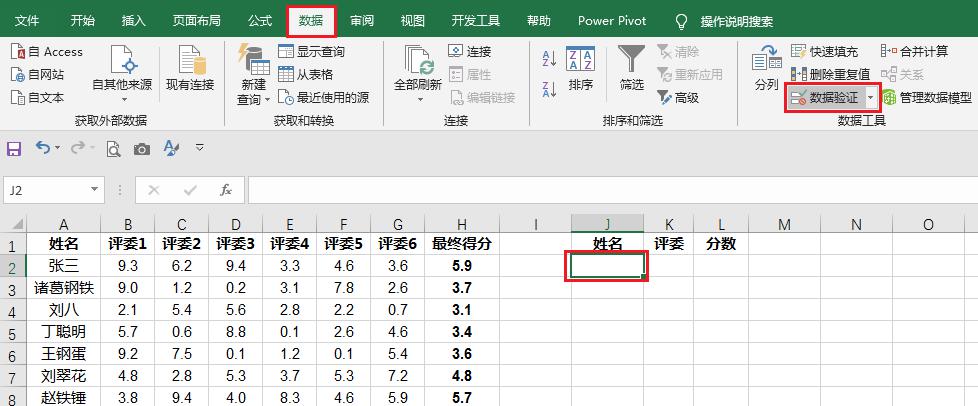Open print preview in quick toolbar
The width and height of the screenshot is (978, 406).
coord(113,148)
